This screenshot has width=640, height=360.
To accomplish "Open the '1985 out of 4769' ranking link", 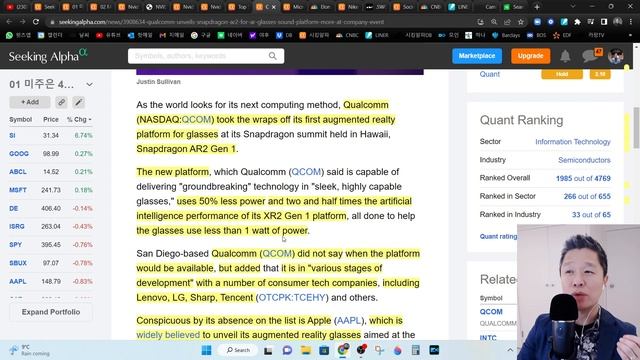I will tap(583, 178).
